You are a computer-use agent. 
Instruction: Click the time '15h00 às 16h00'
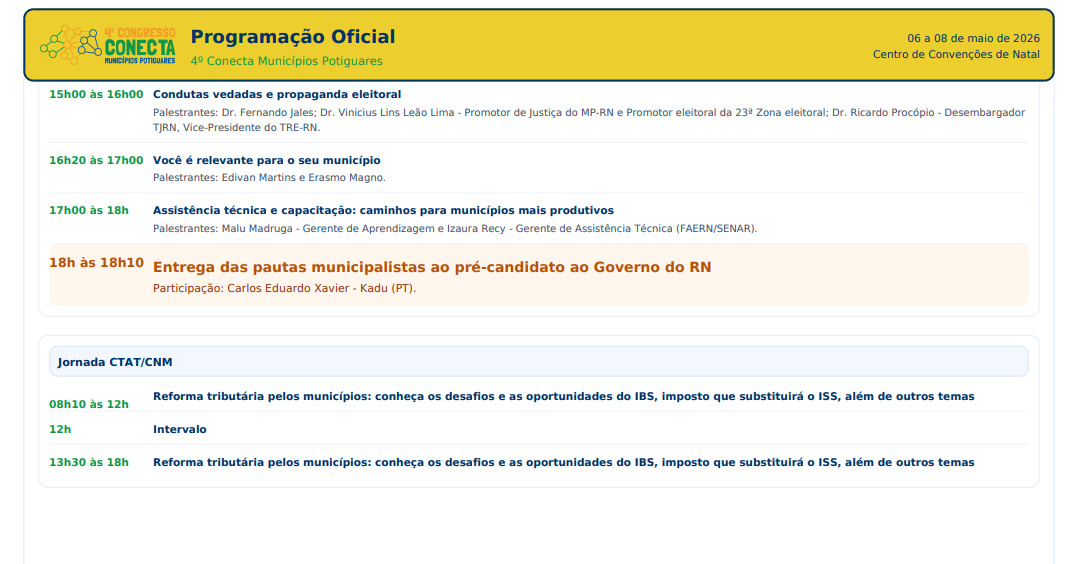(x=96, y=94)
